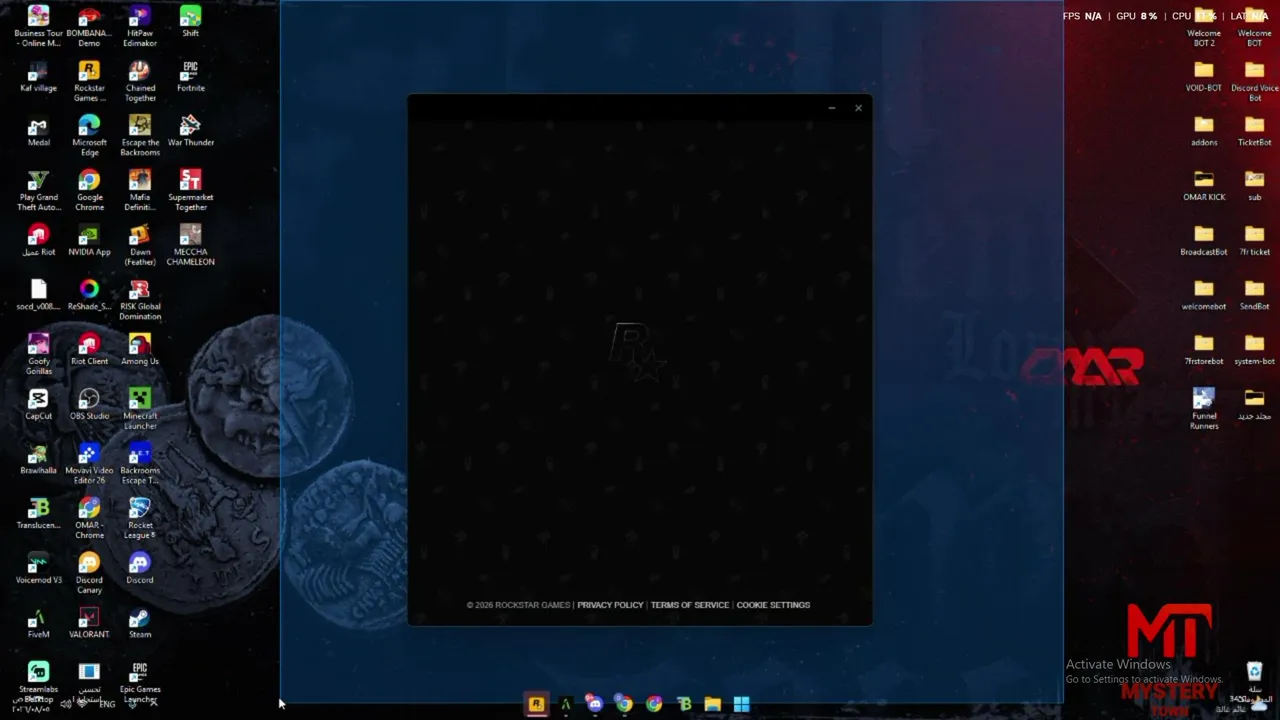Minimize the Rockstar Games Launcher window
1280x720 pixels.
click(832, 108)
